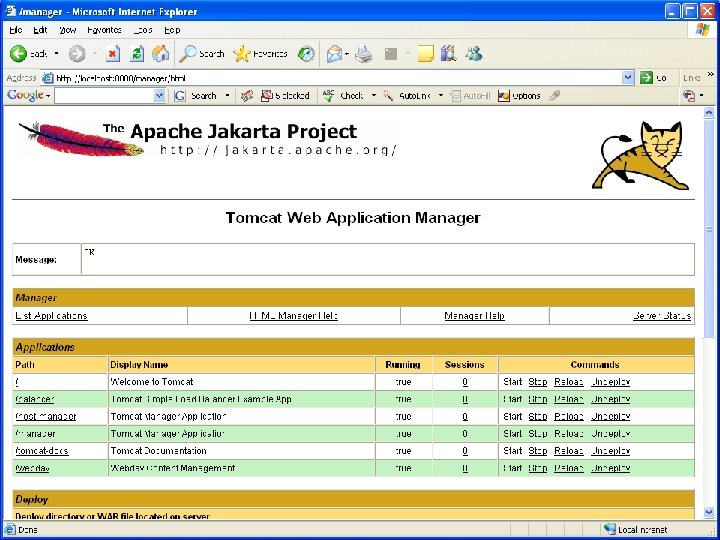Image resolution: width=720 pixels, height=540 pixels.
Task: Expand the Mail button dropdown arrow
Action: tap(347, 54)
